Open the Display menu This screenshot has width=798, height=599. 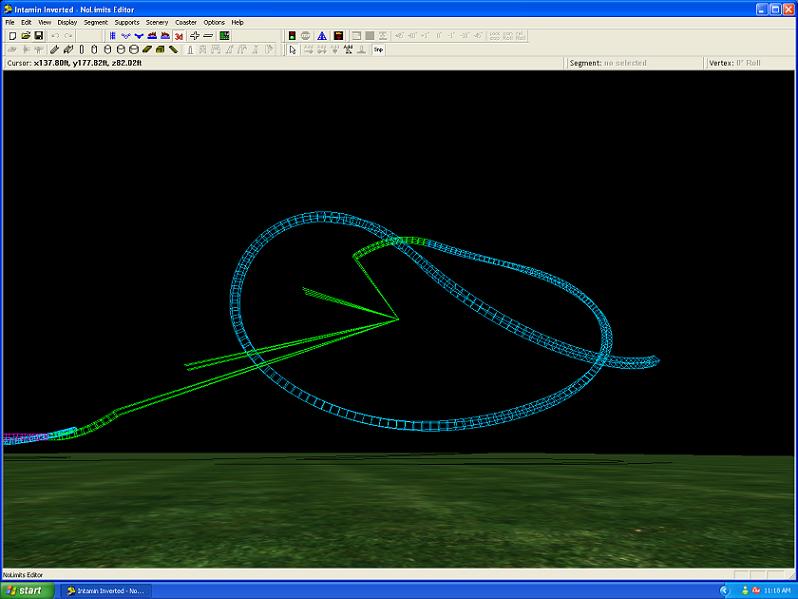pos(67,22)
